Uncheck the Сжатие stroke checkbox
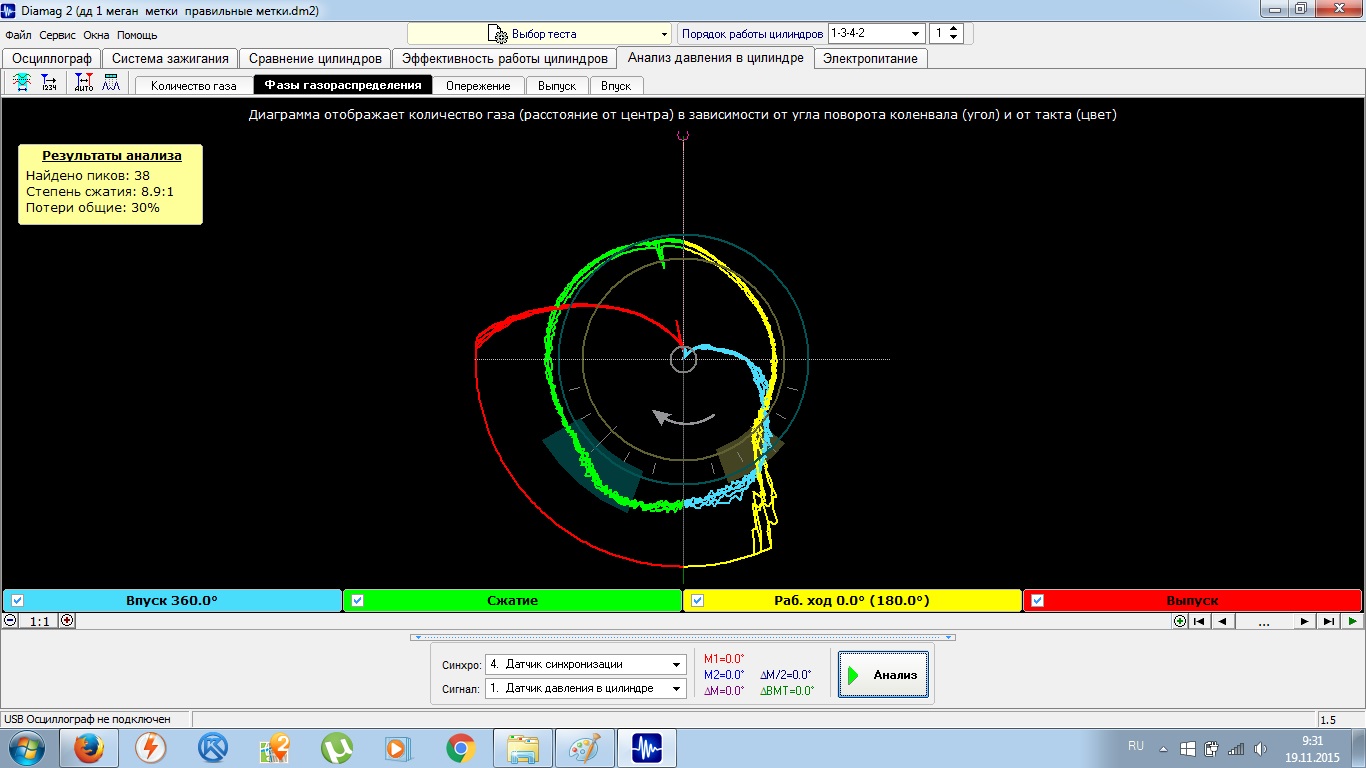Image resolution: width=1366 pixels, height=768 pixels. [x=357, y=600]
